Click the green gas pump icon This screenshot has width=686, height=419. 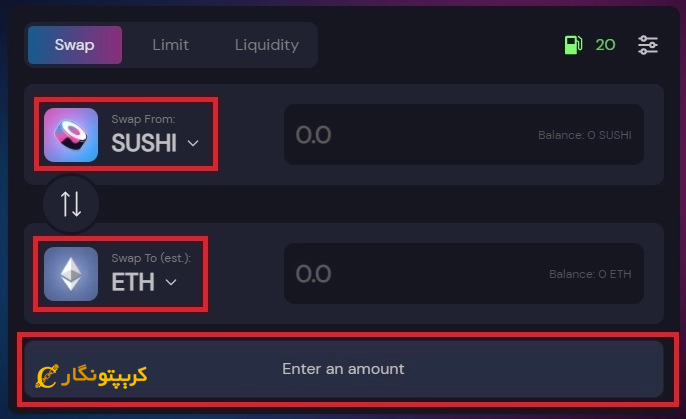tap(573, 45)
